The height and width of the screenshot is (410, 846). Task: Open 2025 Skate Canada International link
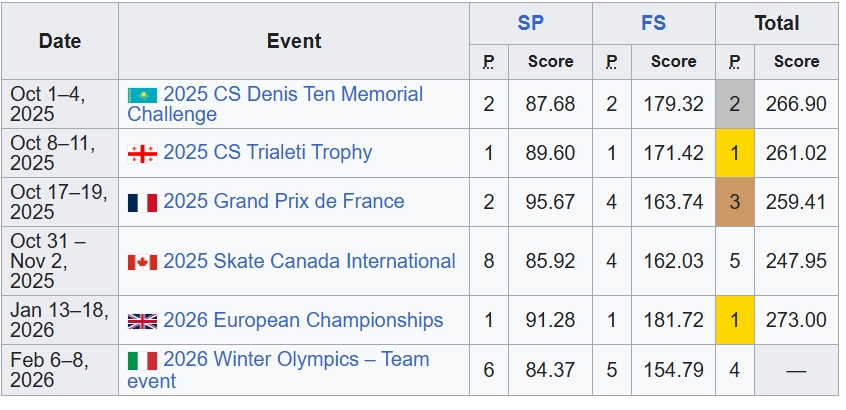[309, 262]
